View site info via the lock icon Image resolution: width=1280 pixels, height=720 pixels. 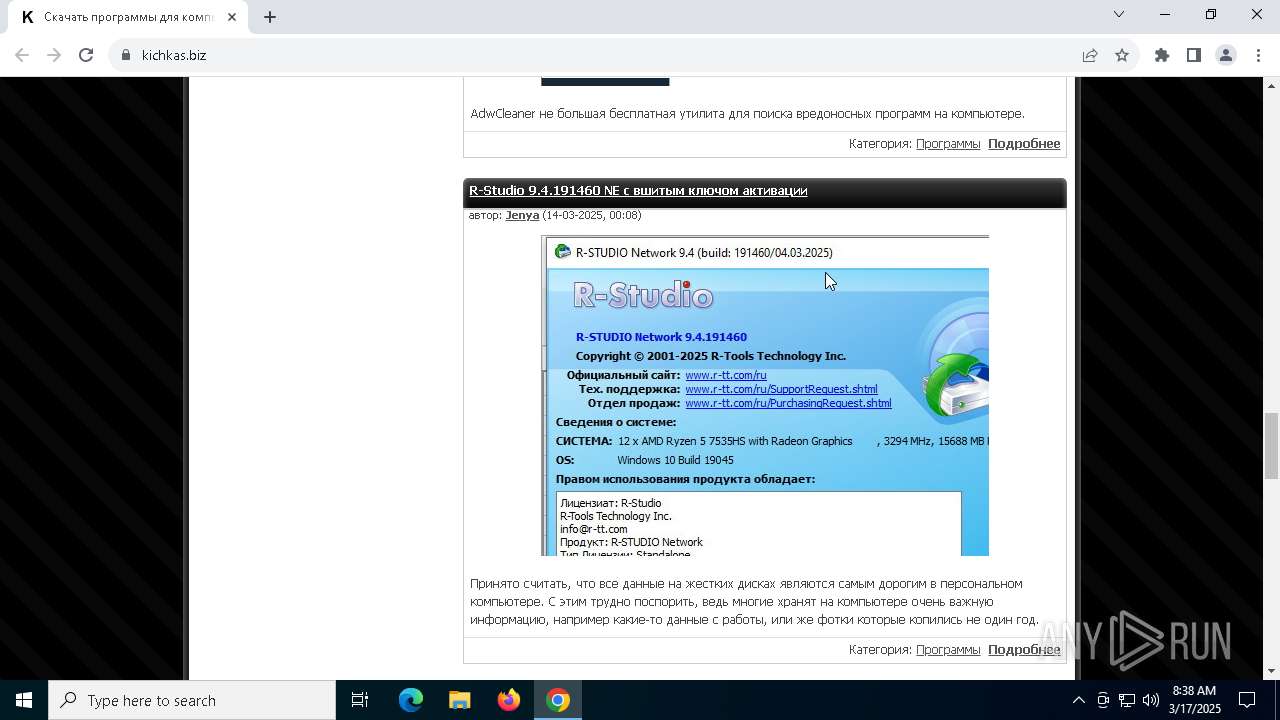(x=126, y=55)
